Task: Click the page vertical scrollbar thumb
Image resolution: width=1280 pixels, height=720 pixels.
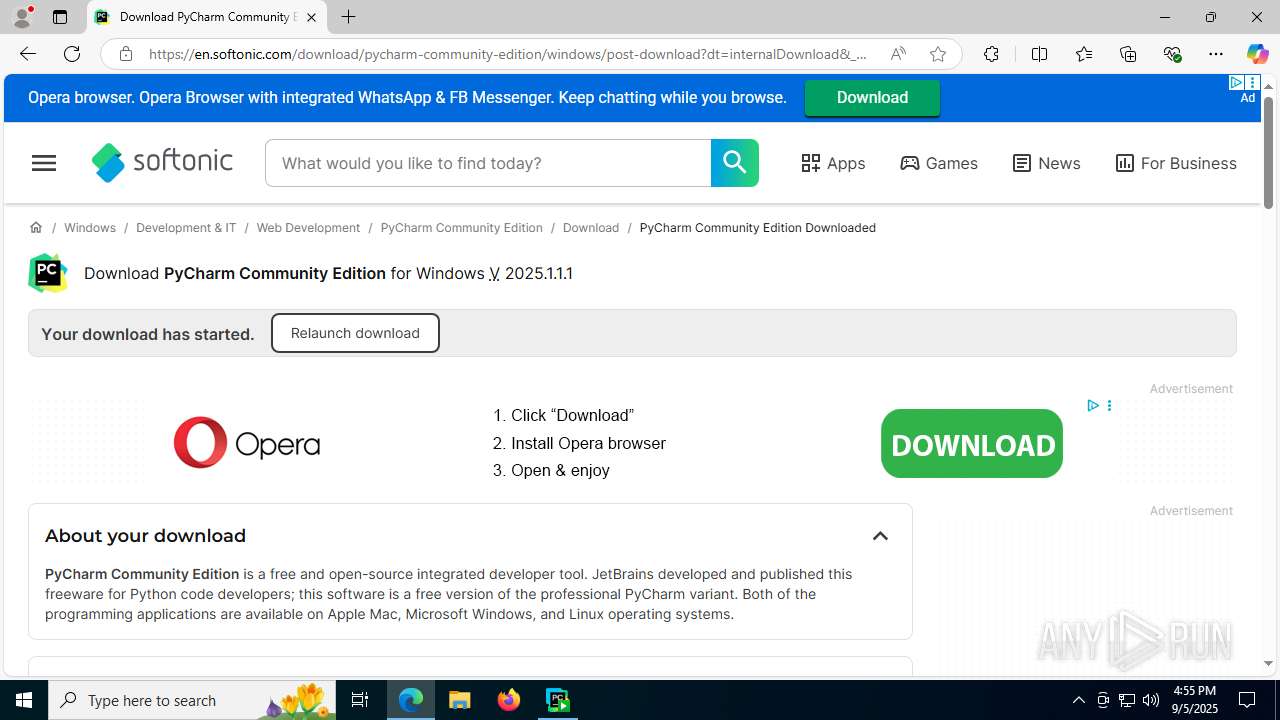Action: pyautogui.click(x=1268, y=154)
